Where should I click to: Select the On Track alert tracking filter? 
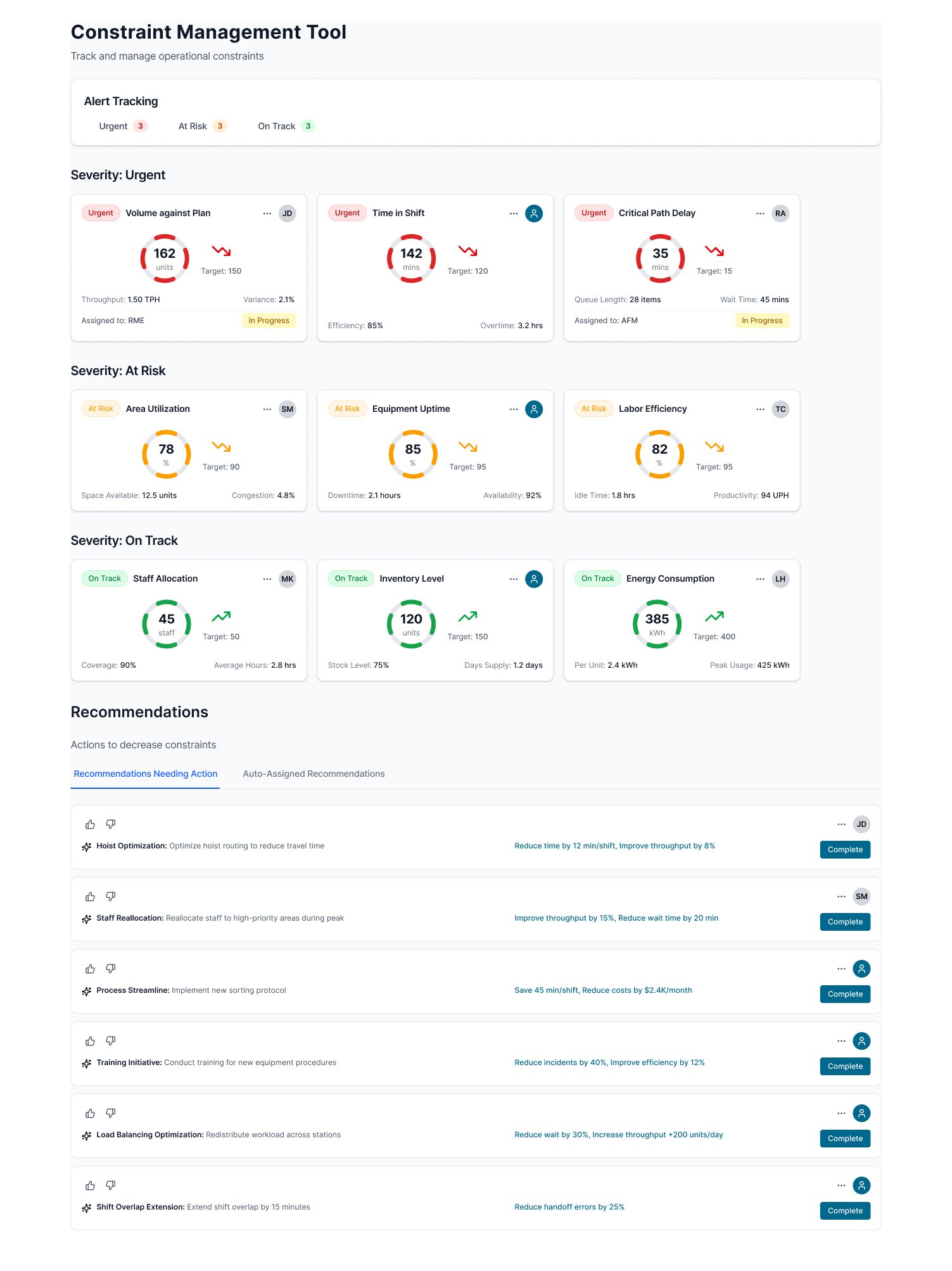click(286, 126)
